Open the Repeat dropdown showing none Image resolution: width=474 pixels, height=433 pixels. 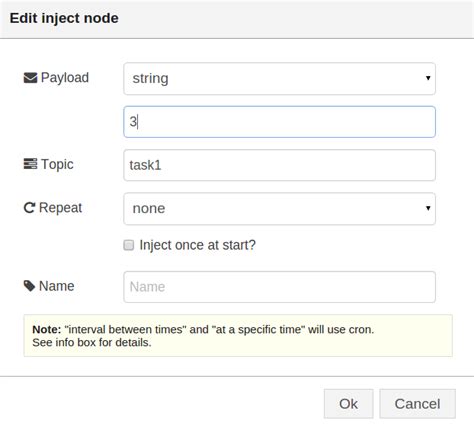point(279,209)
